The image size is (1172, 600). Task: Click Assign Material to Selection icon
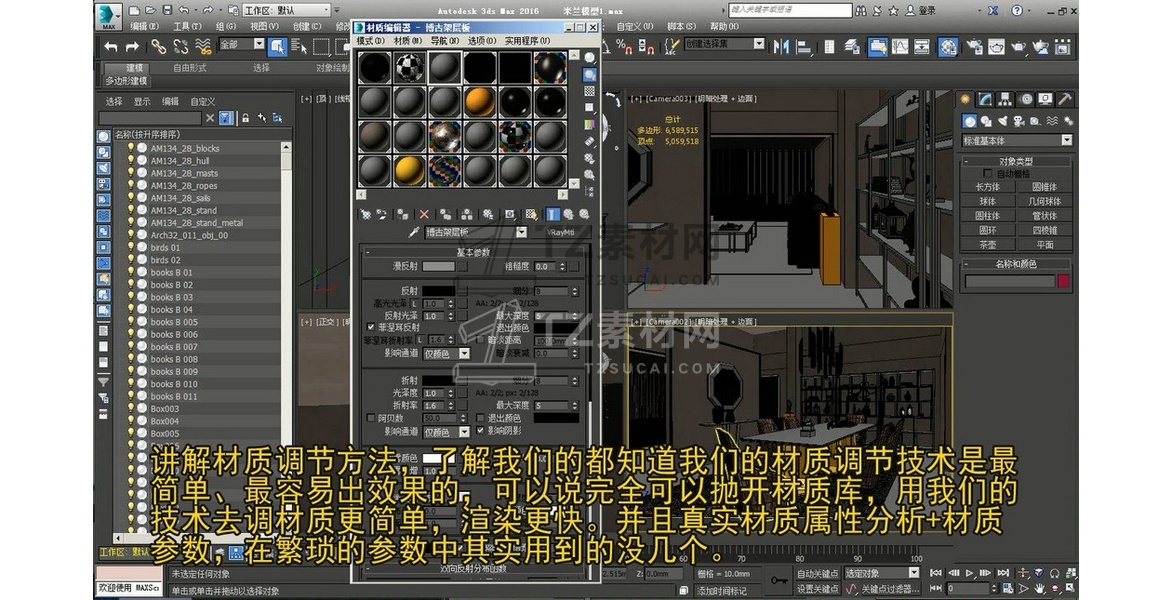pos(402,214)
